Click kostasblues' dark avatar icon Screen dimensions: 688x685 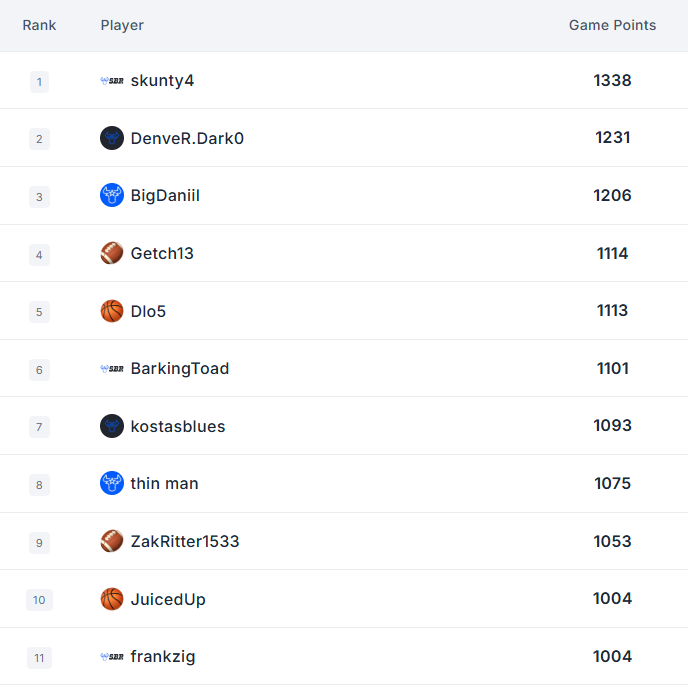tap(112, 426)
